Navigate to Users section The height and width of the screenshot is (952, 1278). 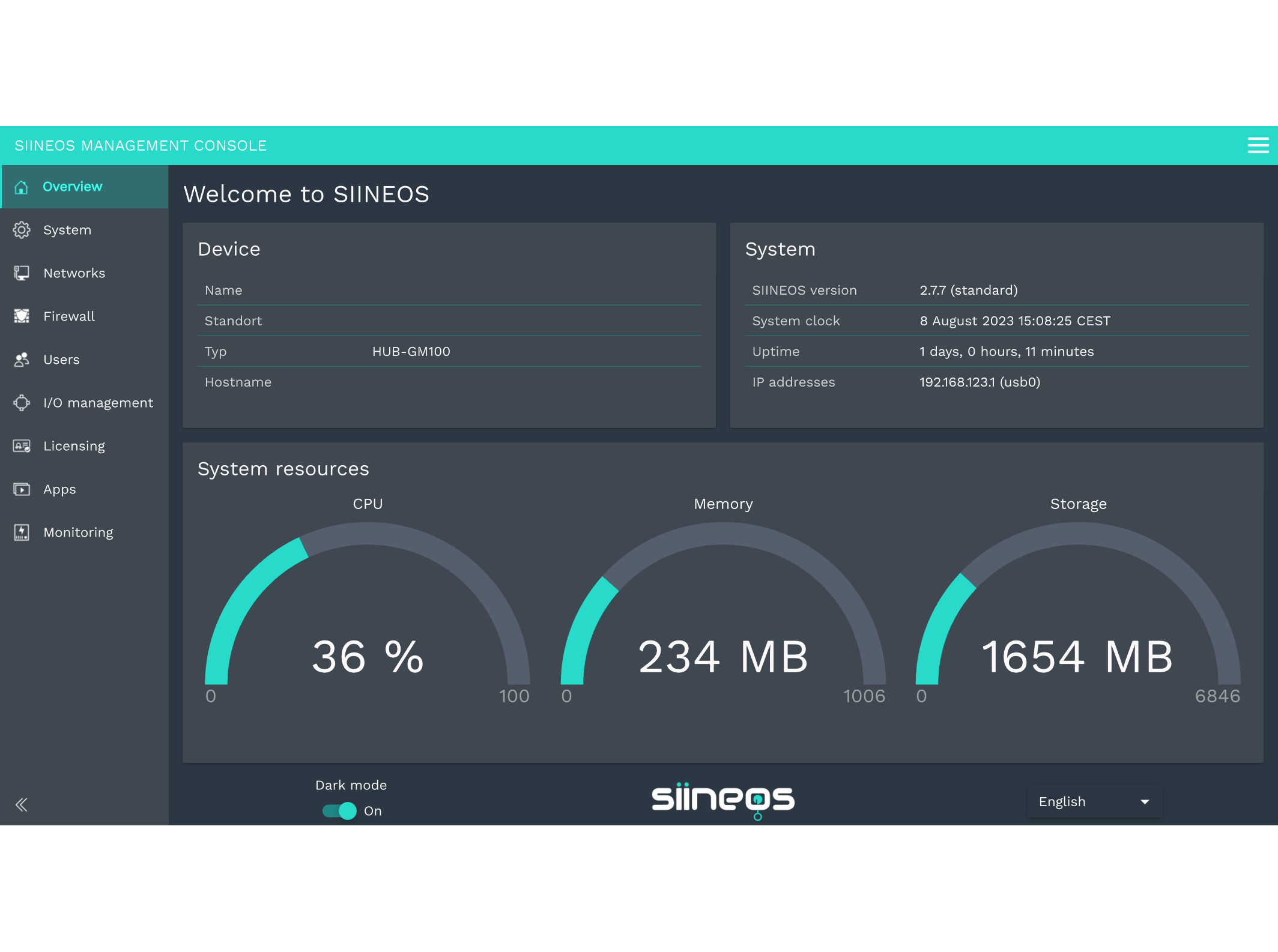click(85, 360)
